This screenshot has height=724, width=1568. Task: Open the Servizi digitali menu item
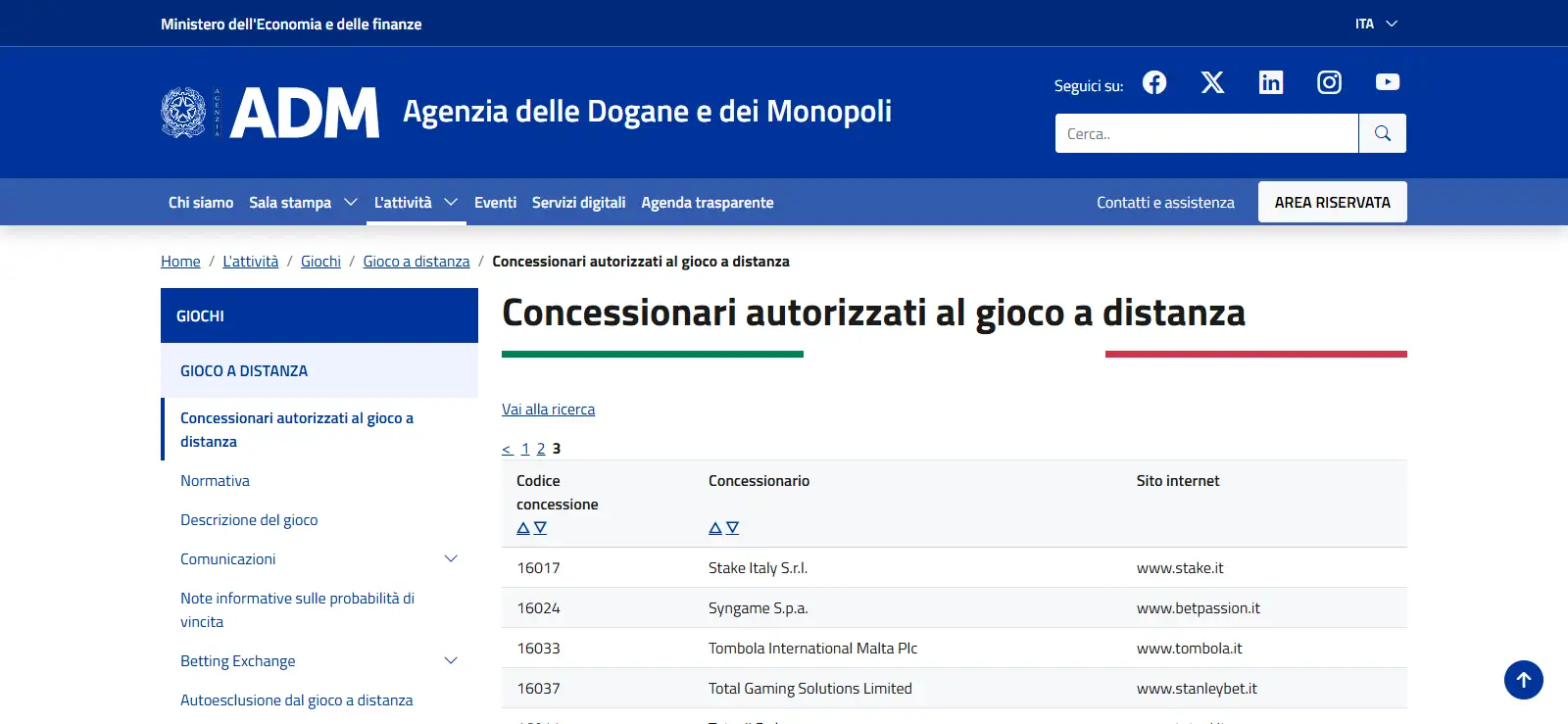(x=578, y=203)
